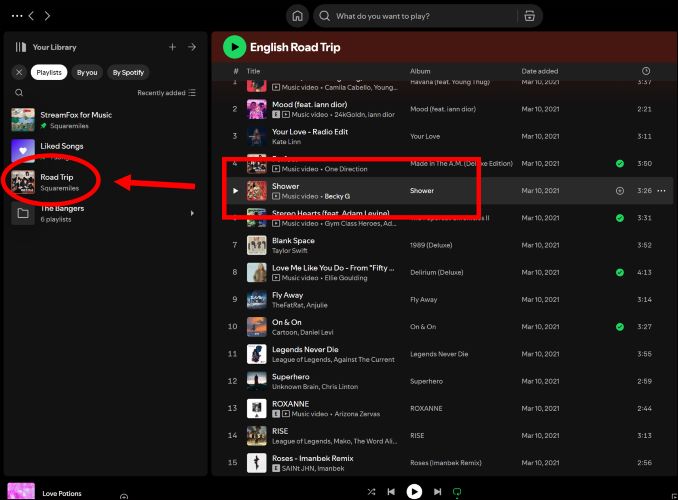
Task: Click Blank Space album art thumbnail
Action: [256, 245]
